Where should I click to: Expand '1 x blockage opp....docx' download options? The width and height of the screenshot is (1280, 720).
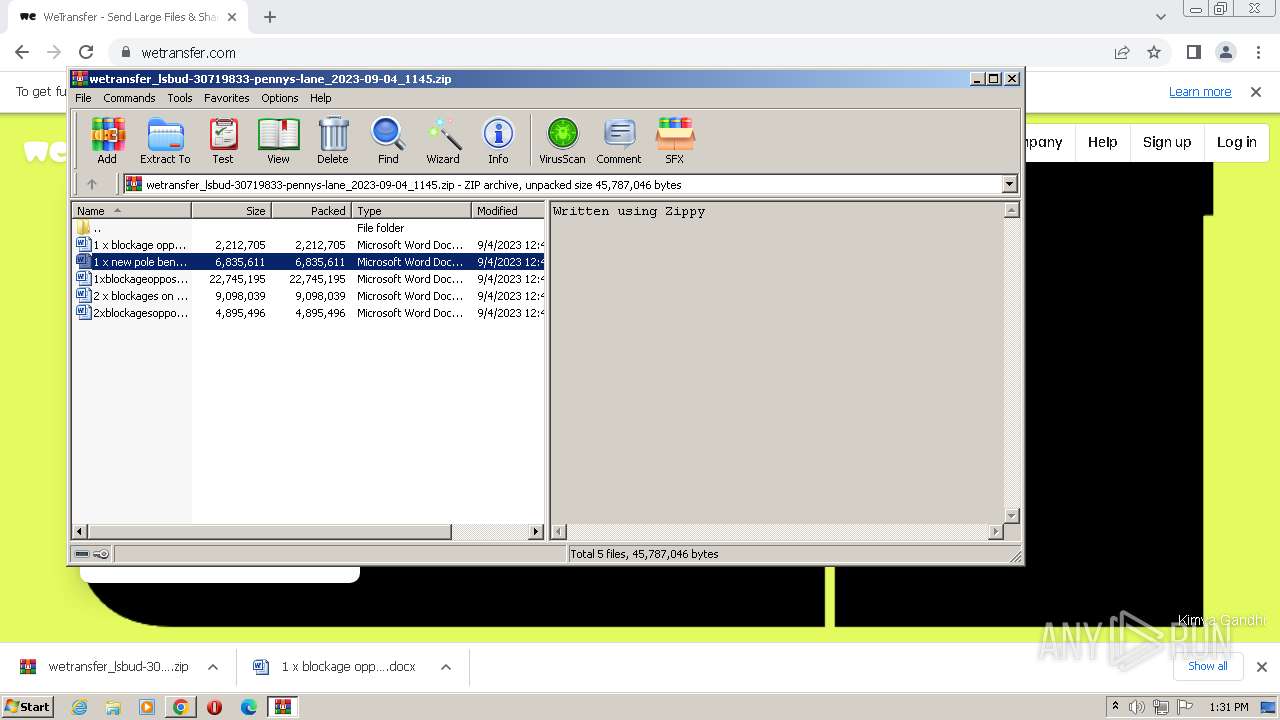pos(446,667)
